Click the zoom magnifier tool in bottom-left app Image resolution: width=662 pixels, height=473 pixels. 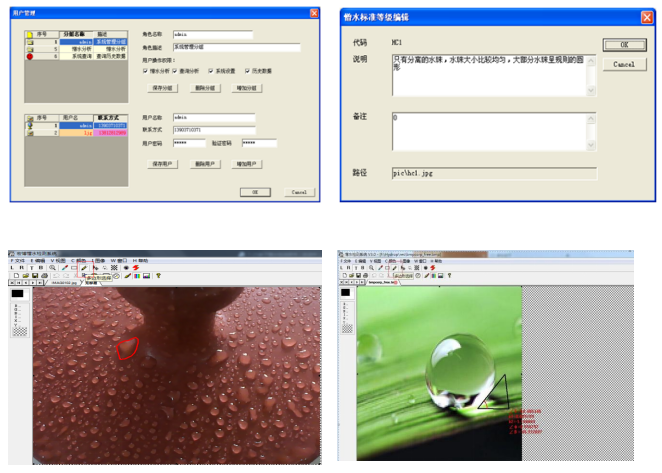[53, 268]
